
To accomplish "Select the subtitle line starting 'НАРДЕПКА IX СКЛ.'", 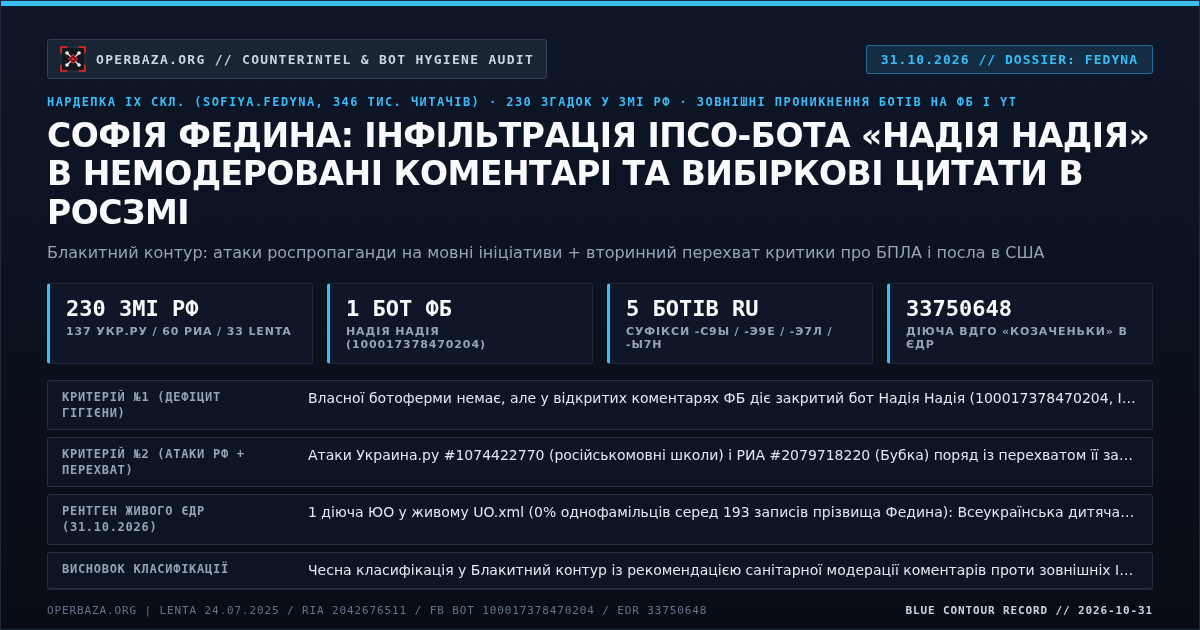I will (532, 102).
